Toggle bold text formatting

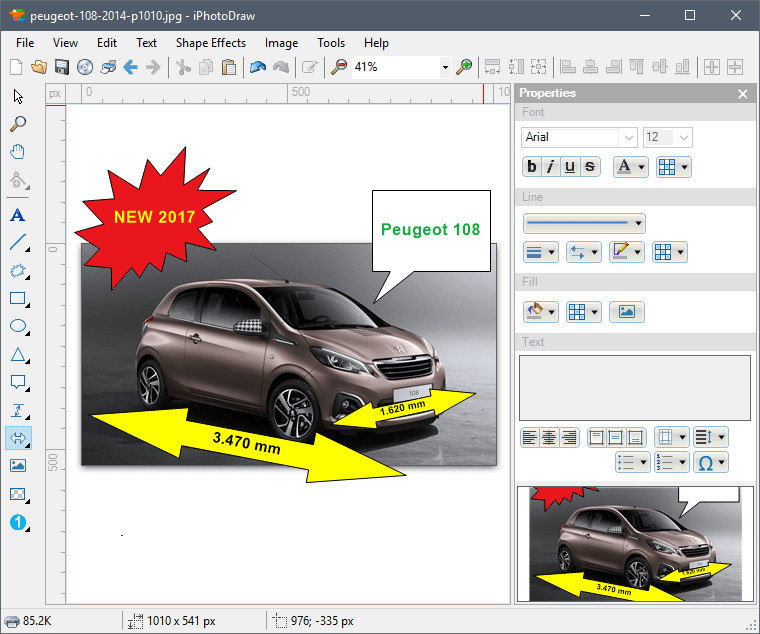click(532, 167)
